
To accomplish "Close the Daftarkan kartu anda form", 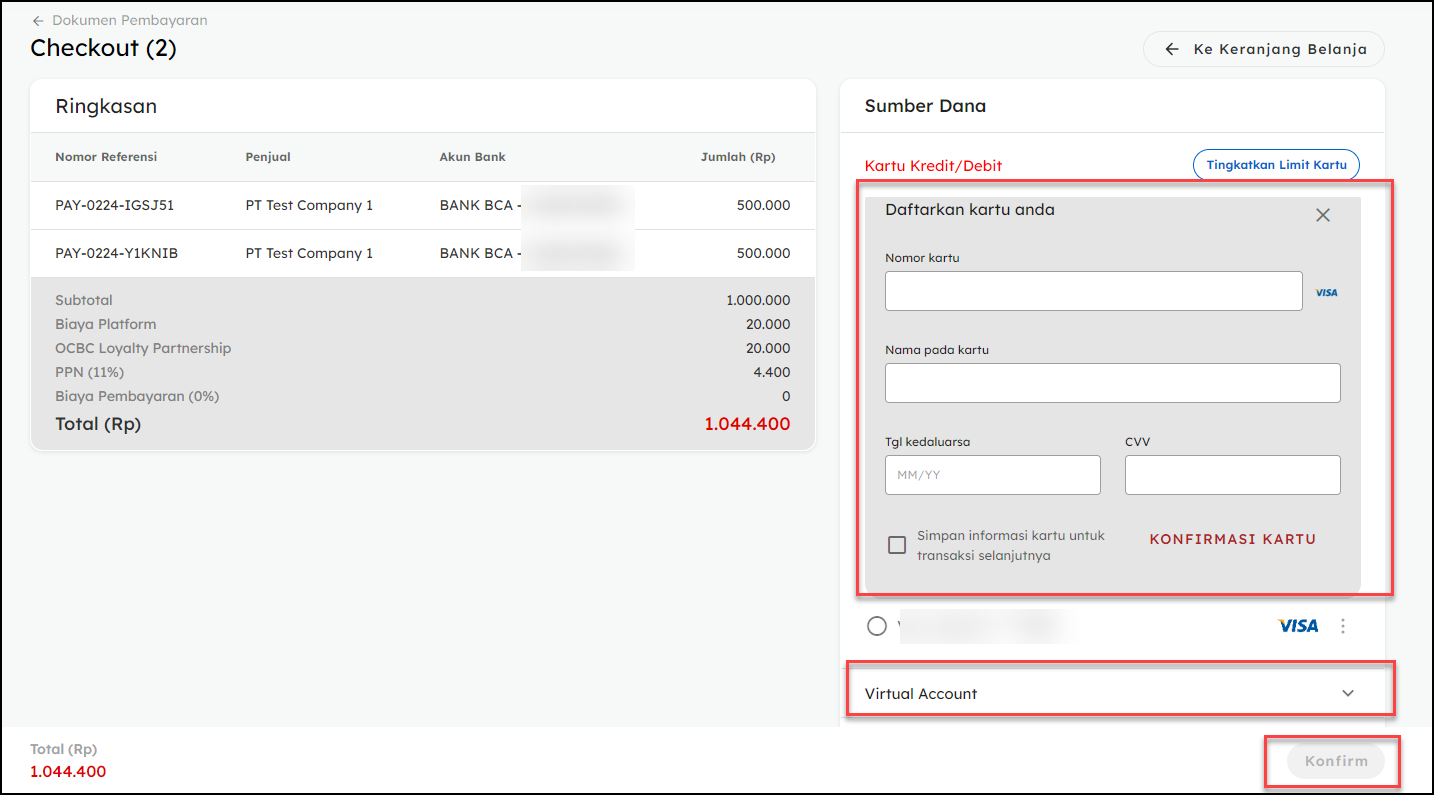I will tap(1322, 215).
